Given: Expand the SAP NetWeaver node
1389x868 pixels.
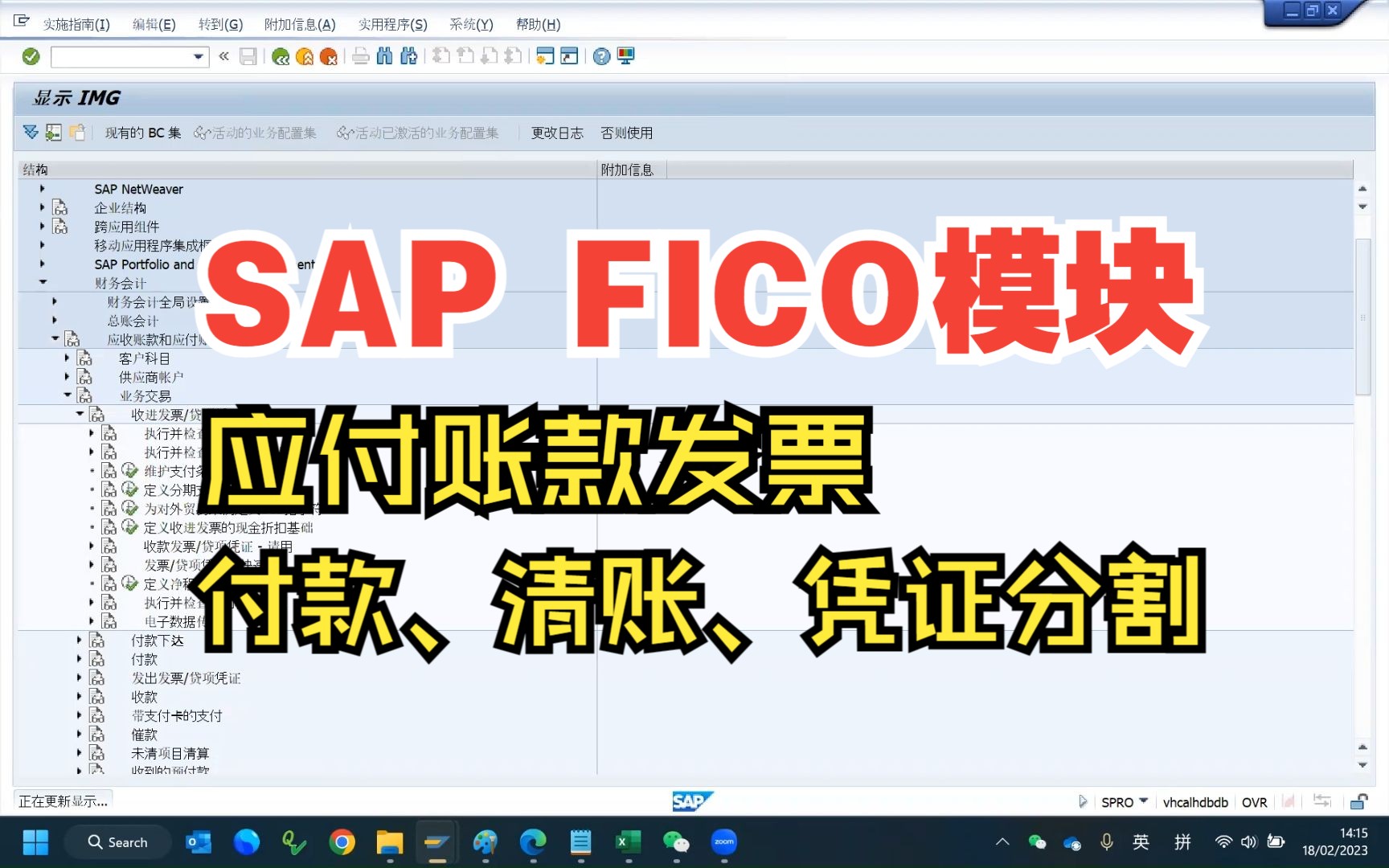Looking at the screenshot, I should (x=43, y=189).
